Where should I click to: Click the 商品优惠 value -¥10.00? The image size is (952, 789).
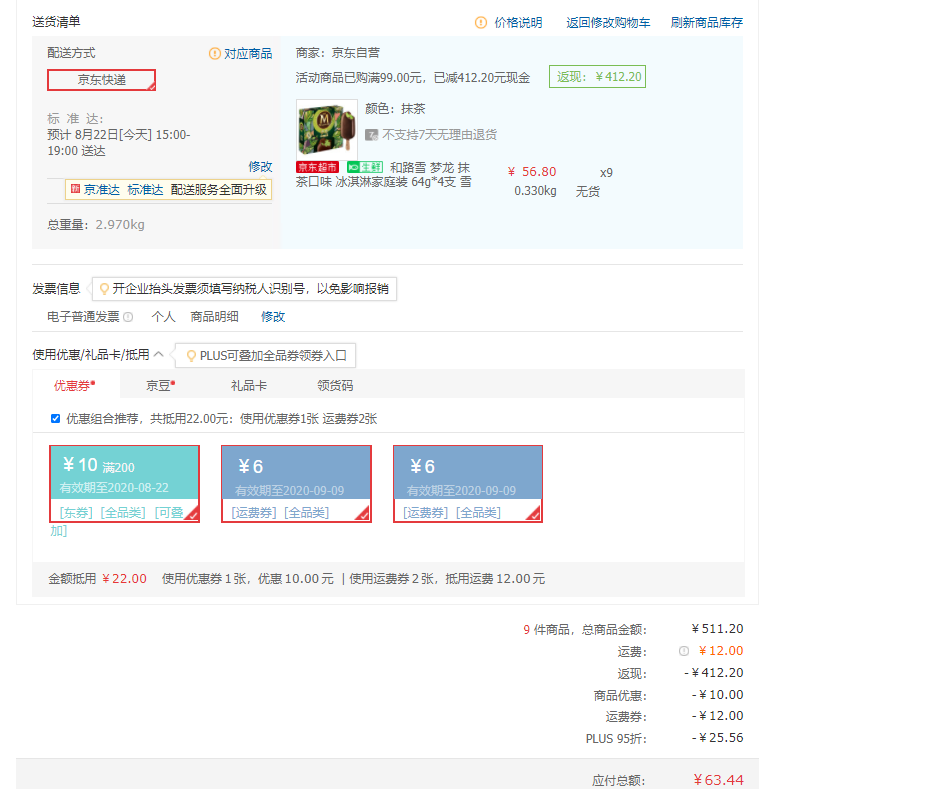click(x=718, y=694)
